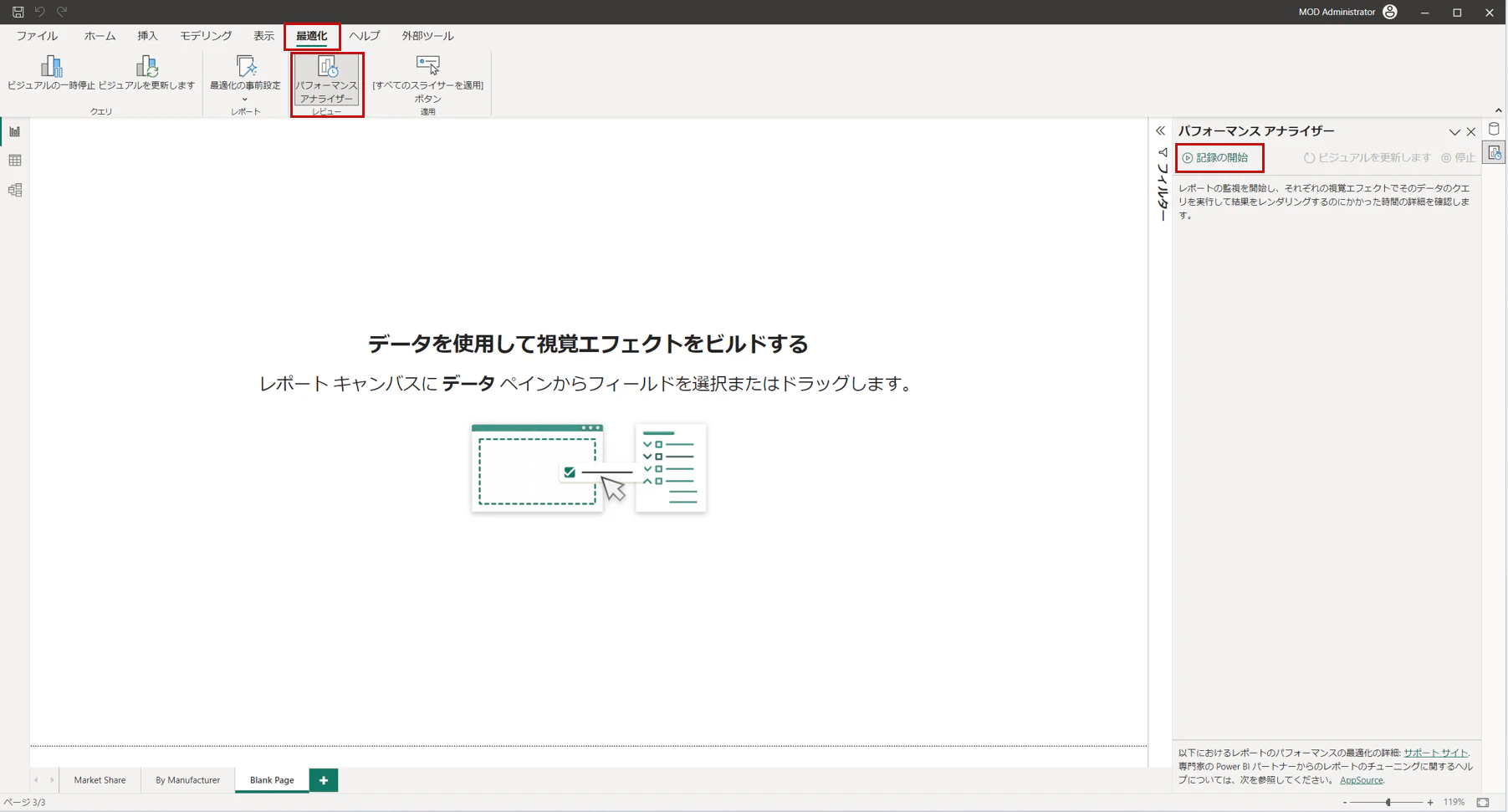Screen dimensions: 1508x812
Task: Select the Blank Page tab
Action: click(x=272, y=780)
